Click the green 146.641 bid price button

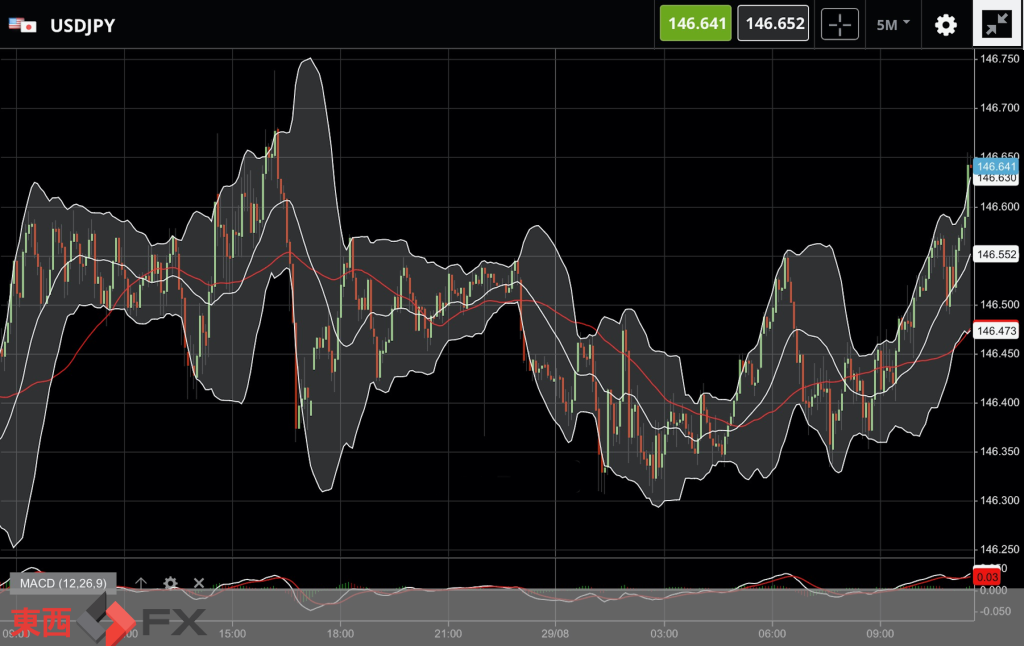(696, 23)
